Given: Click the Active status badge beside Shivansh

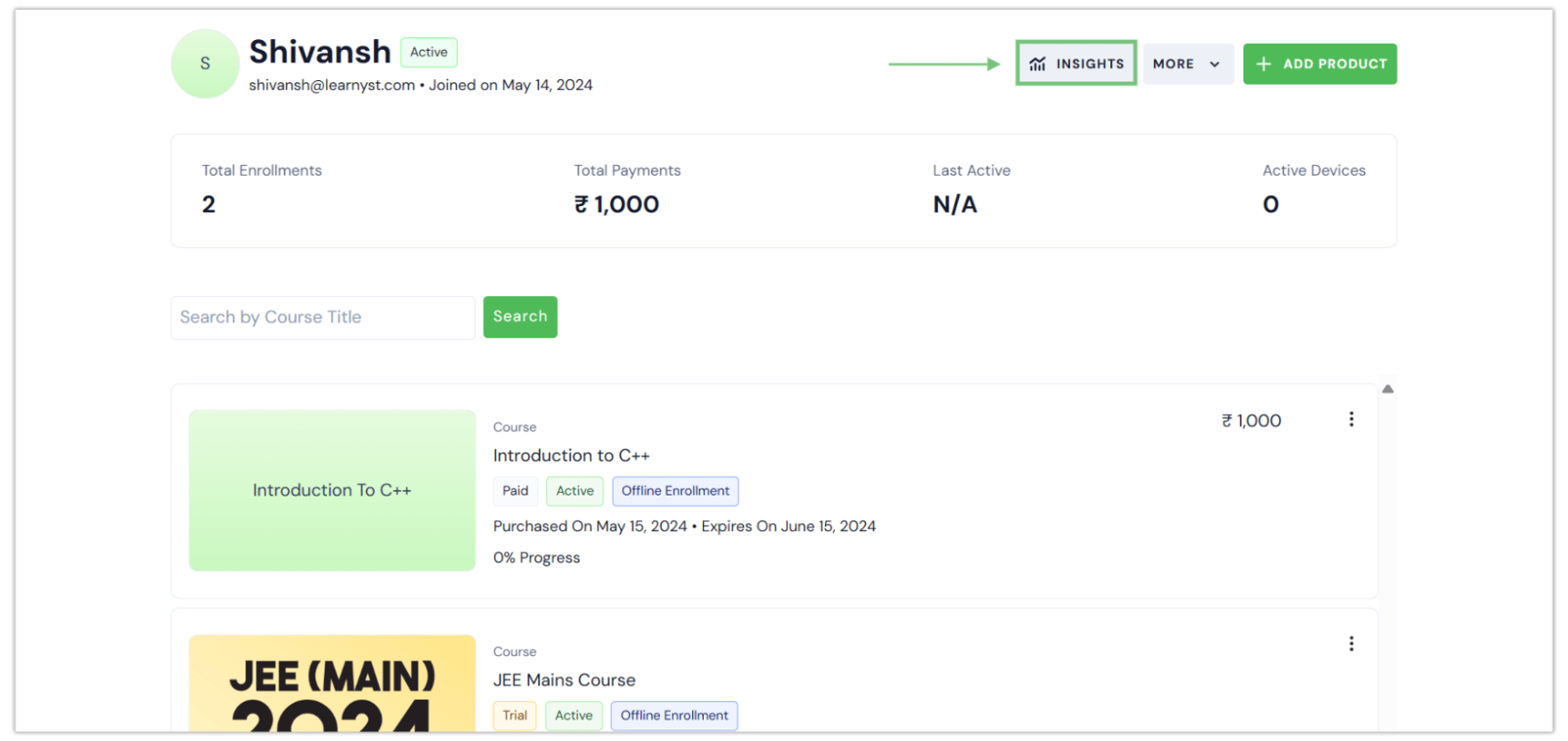Looking at the screenshot, I should [428, 52].
